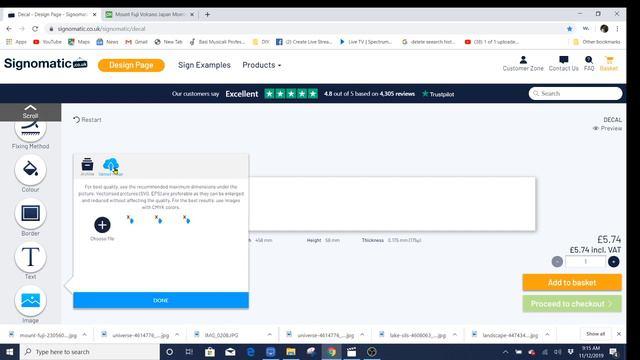Open a new browser tab
Viewport: 640px width, 360px height.
[x=207, y=14]
